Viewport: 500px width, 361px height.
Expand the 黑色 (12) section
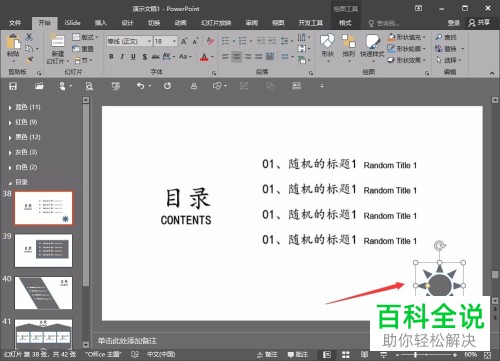point(10,137)
